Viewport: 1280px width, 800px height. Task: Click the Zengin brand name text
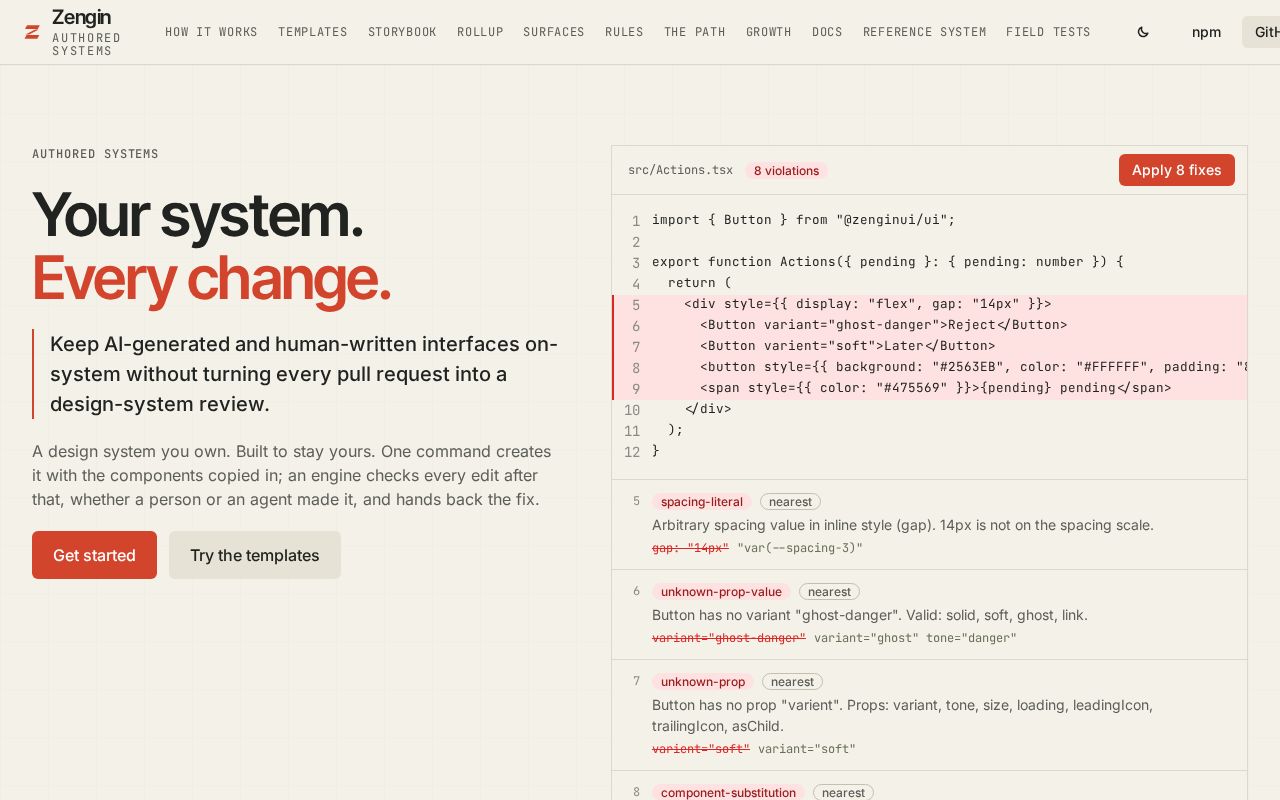pos(81,17)
